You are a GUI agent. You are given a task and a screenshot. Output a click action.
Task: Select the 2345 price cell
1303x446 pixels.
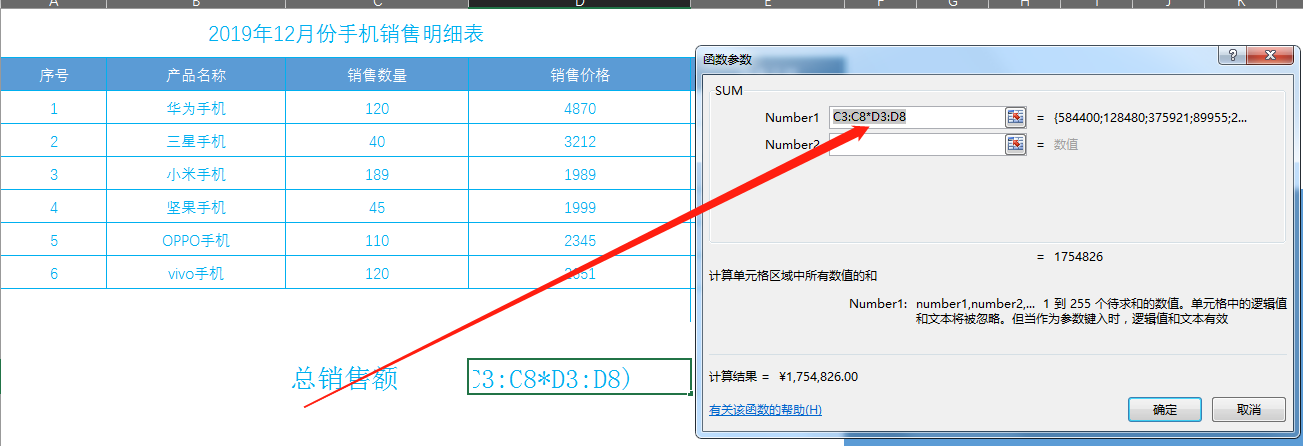pos(580,240)
